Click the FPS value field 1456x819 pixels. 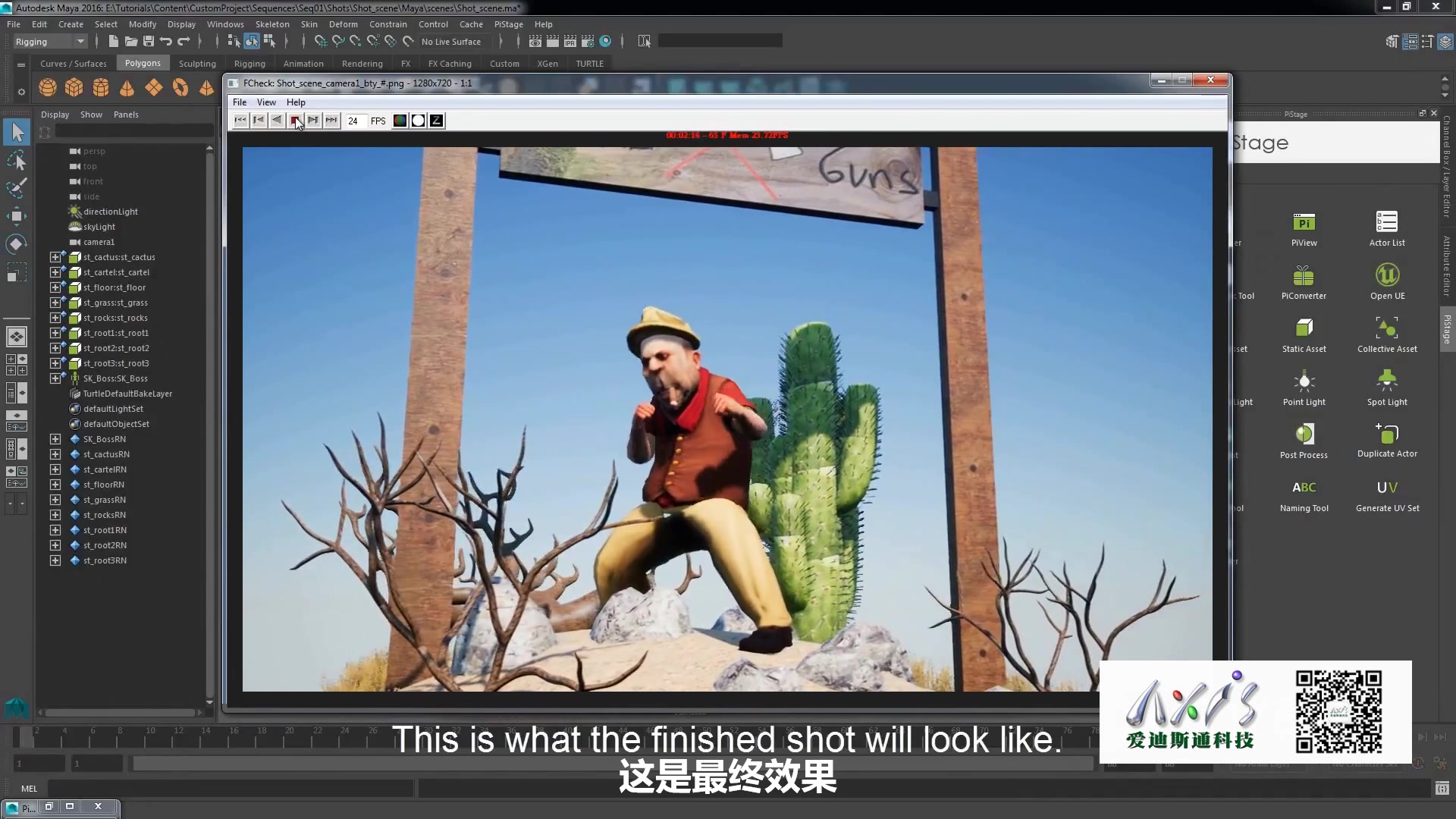click(x=353, y=121)
